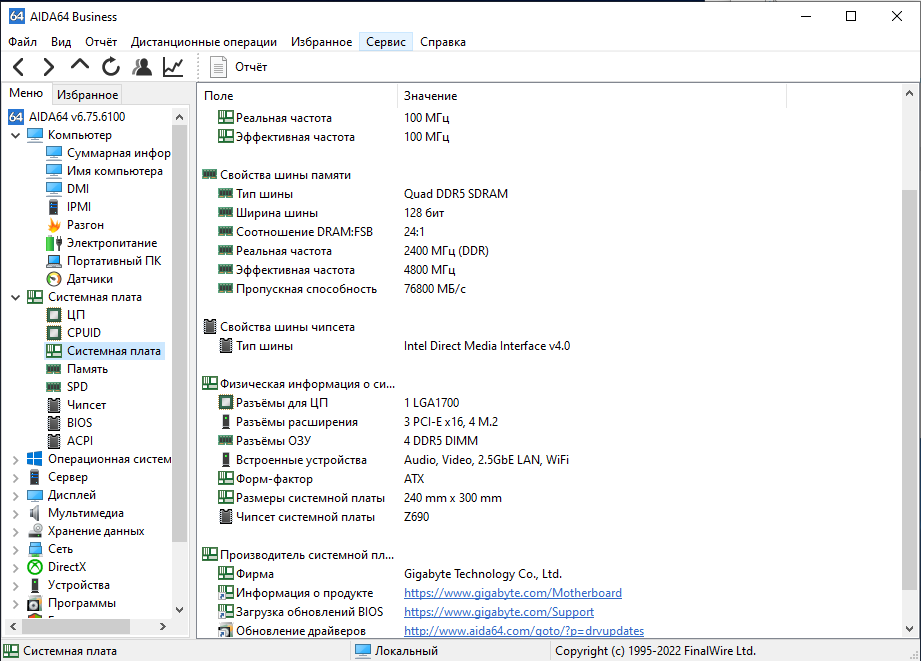This screenshot has width=921, height=661.
Task: Select the SPD tree item
Action: point(77,387)
